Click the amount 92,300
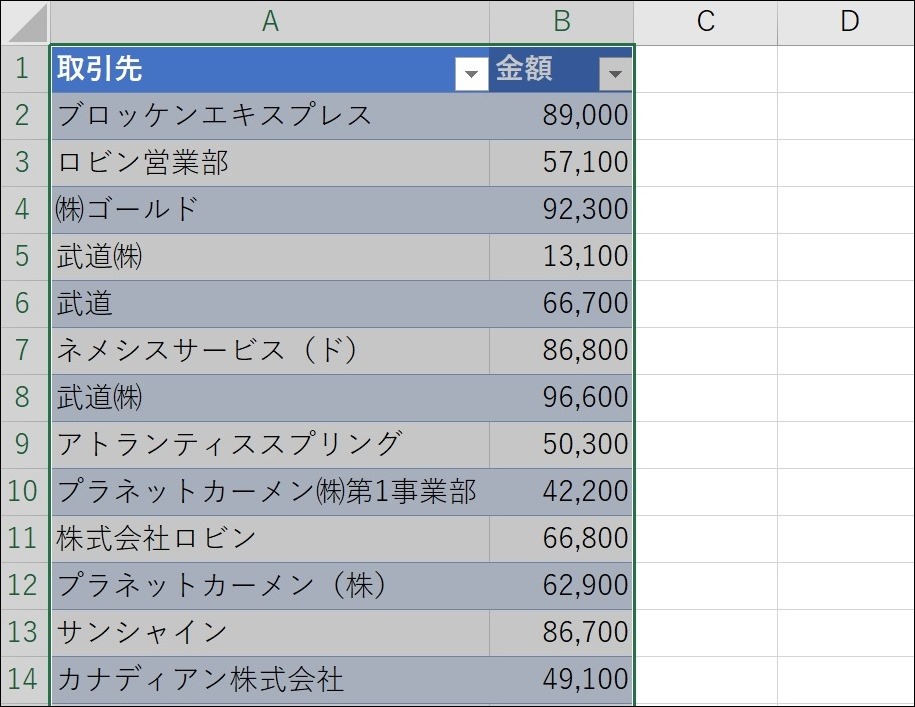915x707 pixels. click(561, 210)
